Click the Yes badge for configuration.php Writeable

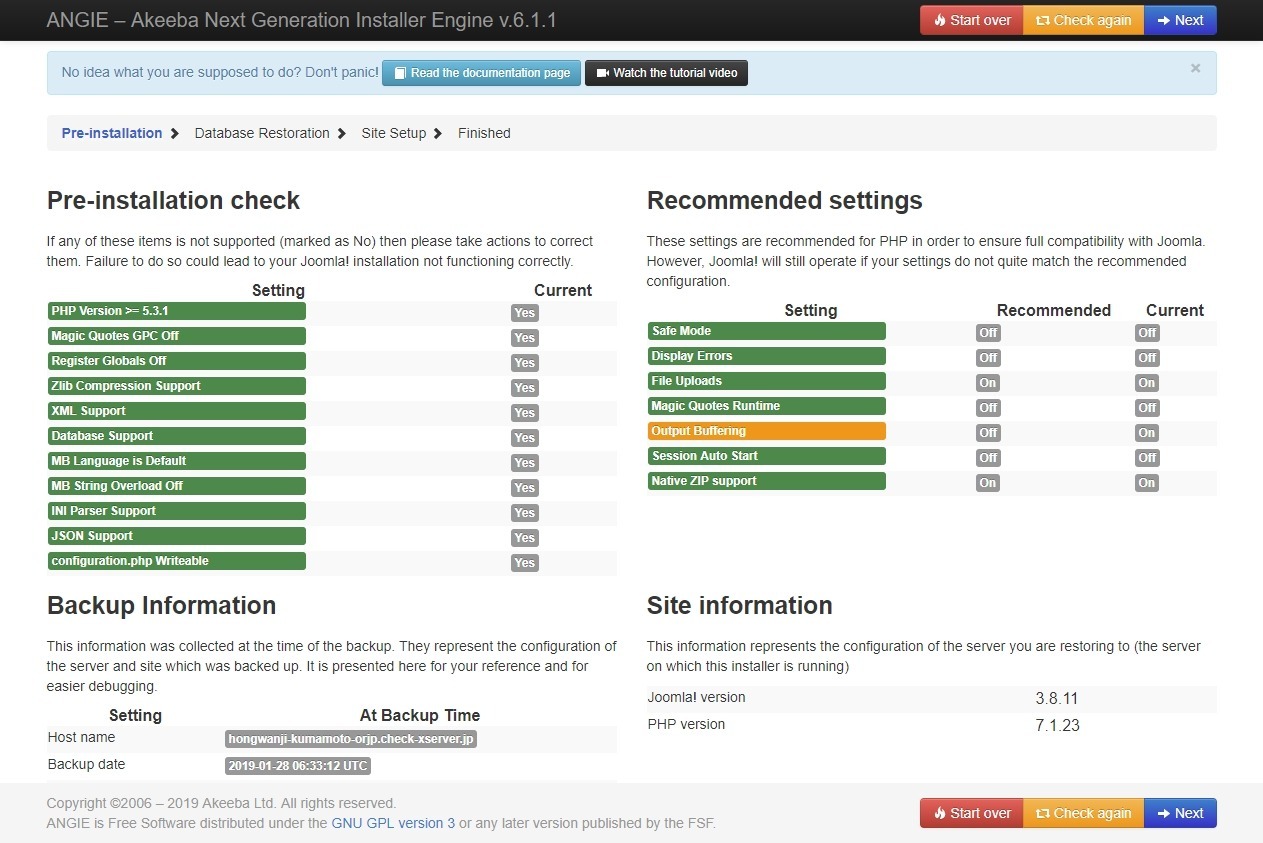click(x=525, y=563)
